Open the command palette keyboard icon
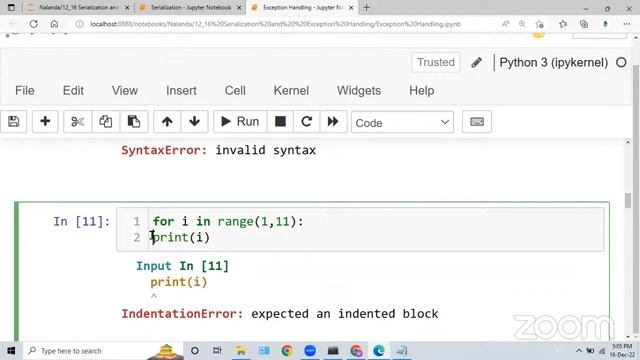Screen dimensions: 640x360 point(477,122)
